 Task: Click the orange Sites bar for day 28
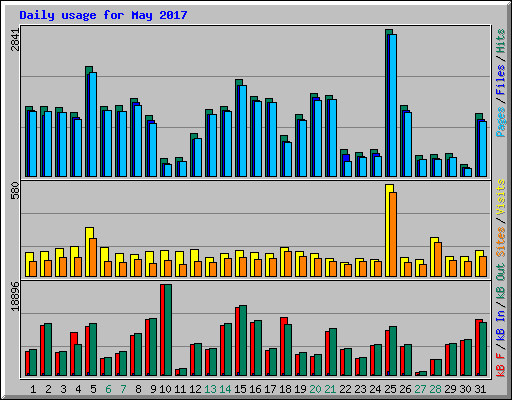[x=438, y=259]
